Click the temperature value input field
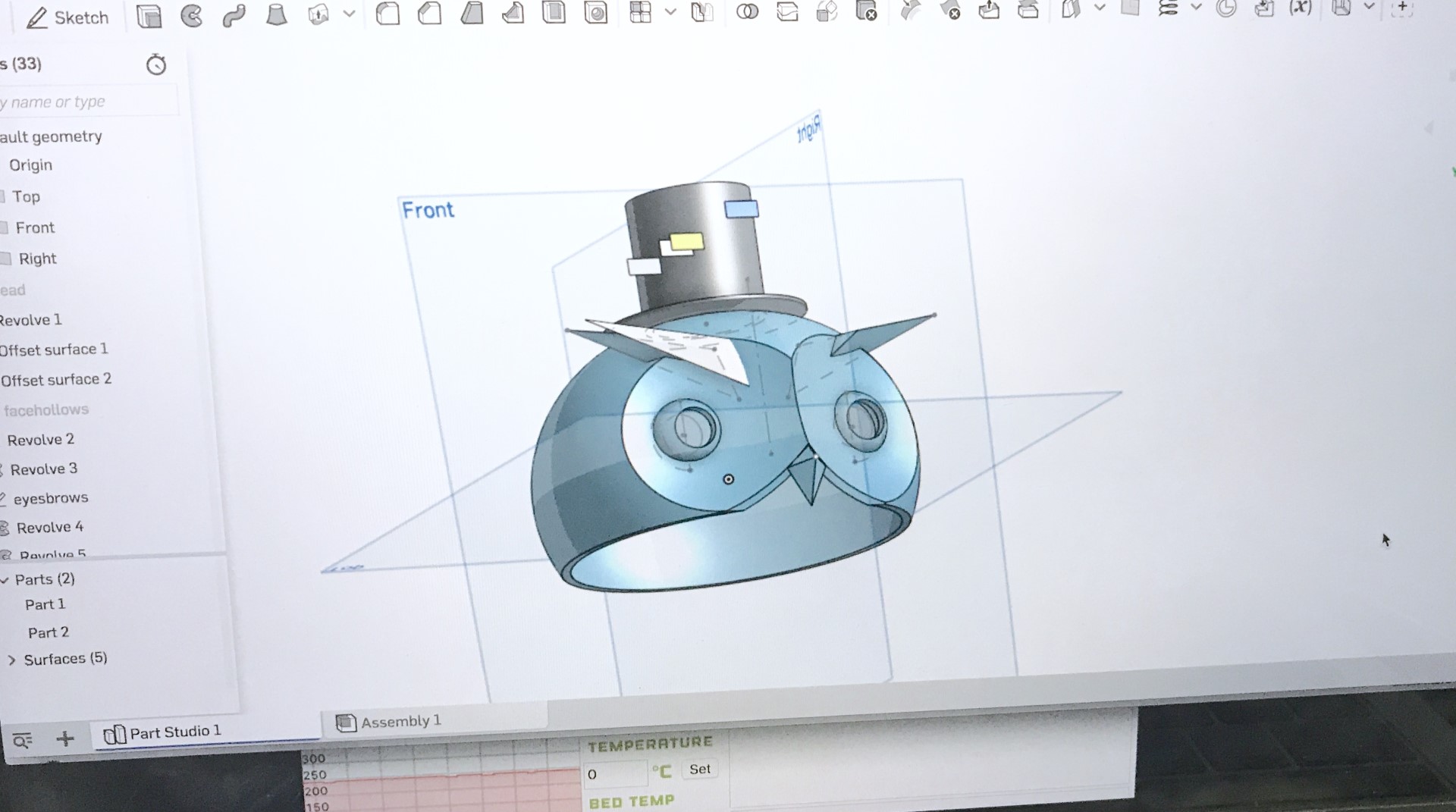Screen dimensions: 1456x812 pyautogui.click(x=614, y=774)
